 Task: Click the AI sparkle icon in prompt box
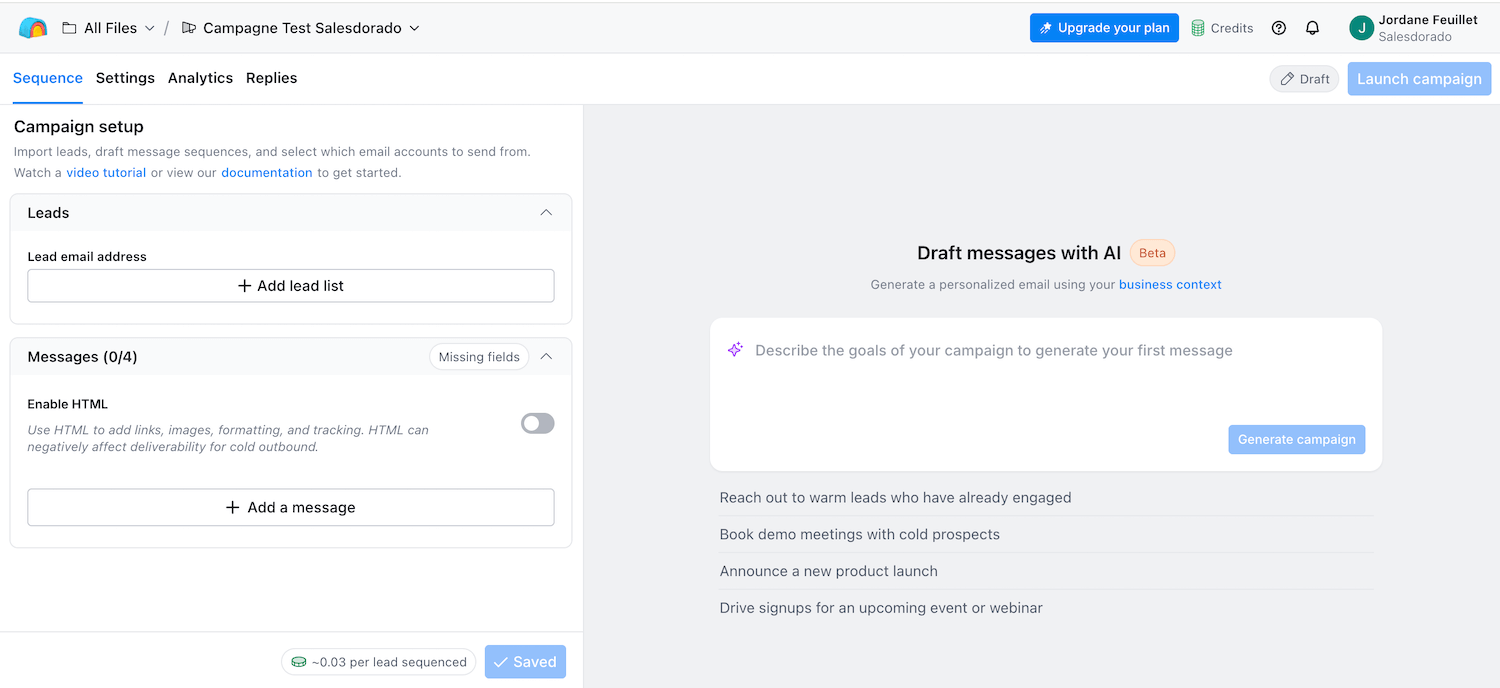tap(735, 350)
